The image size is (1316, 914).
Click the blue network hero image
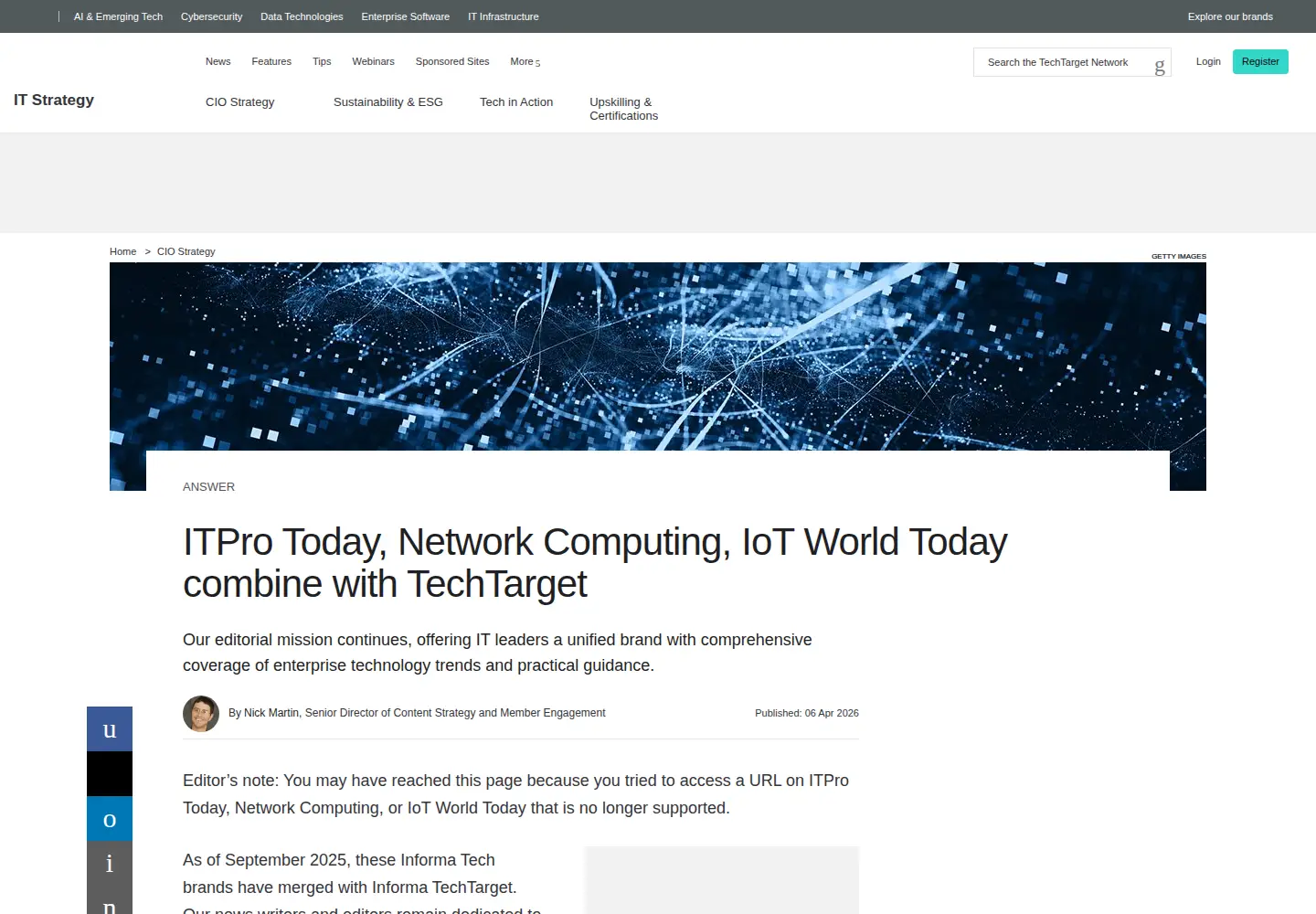point(658,356)
